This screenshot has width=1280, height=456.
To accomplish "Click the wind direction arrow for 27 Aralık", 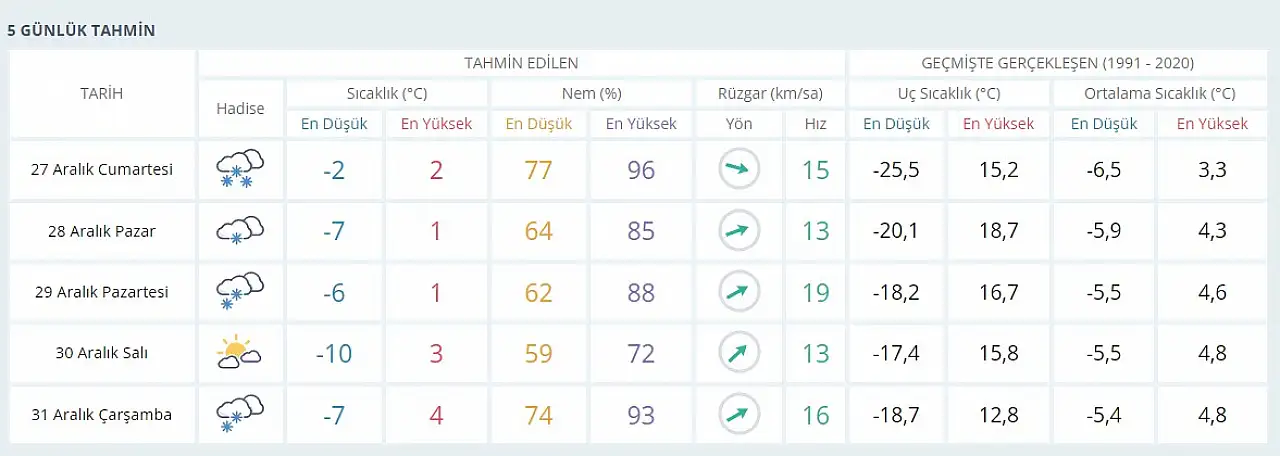I will (739, 169).
